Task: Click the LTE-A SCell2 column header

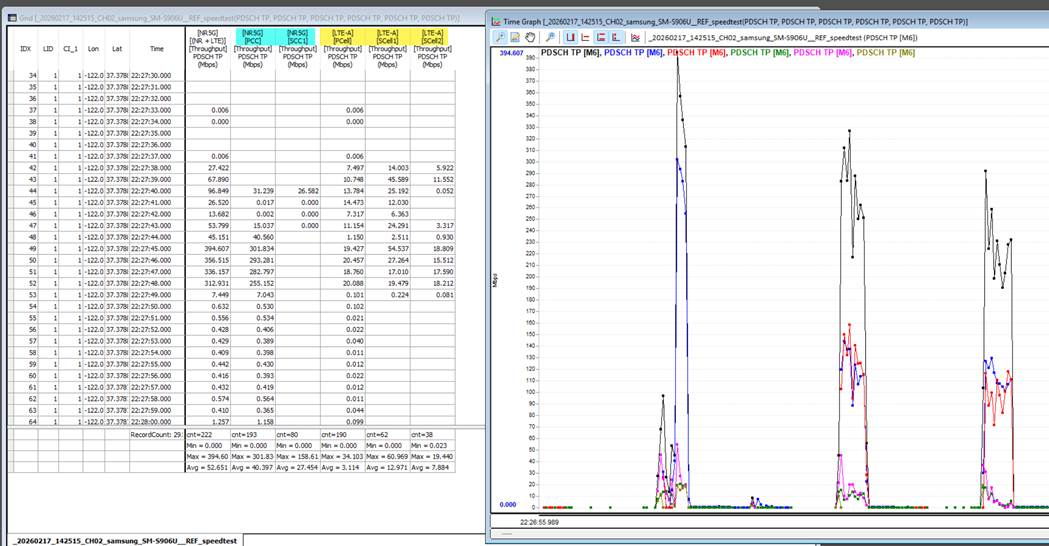Action: (431, 47)
